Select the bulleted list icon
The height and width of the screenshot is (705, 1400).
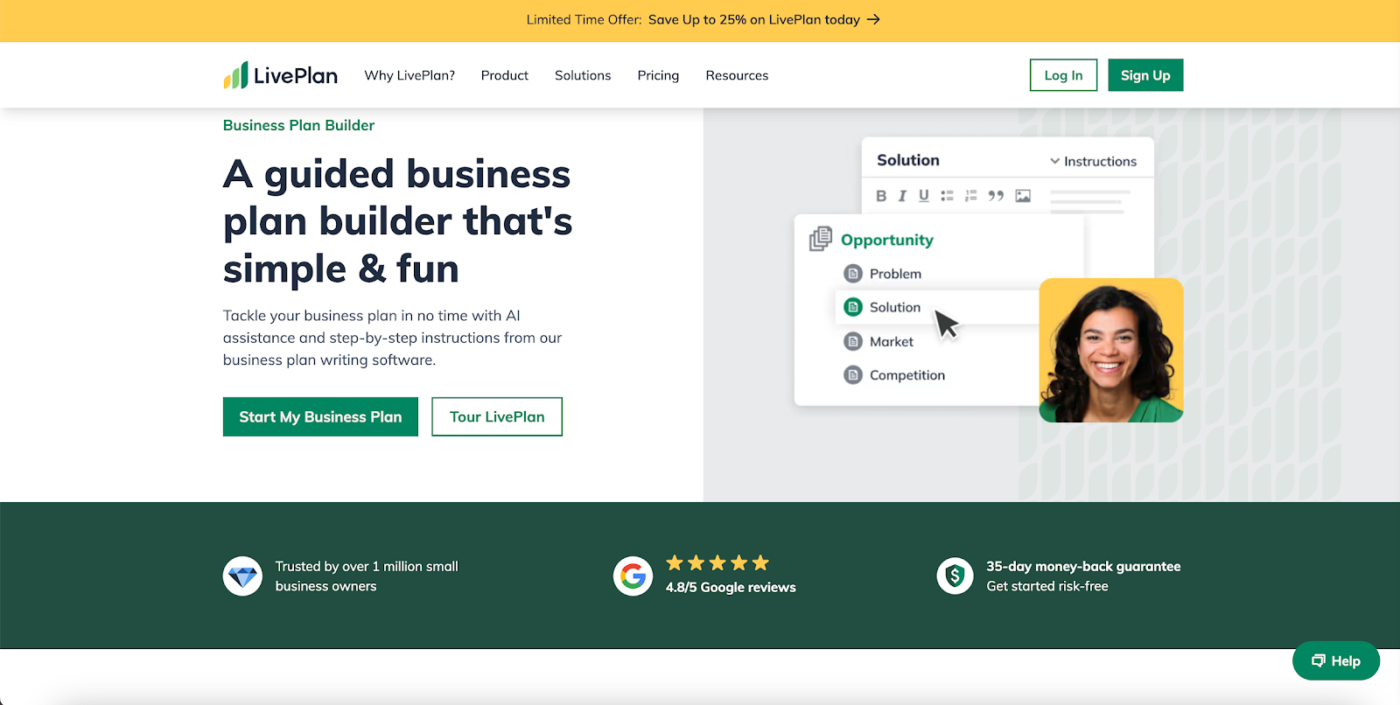[x=947, y=196]
